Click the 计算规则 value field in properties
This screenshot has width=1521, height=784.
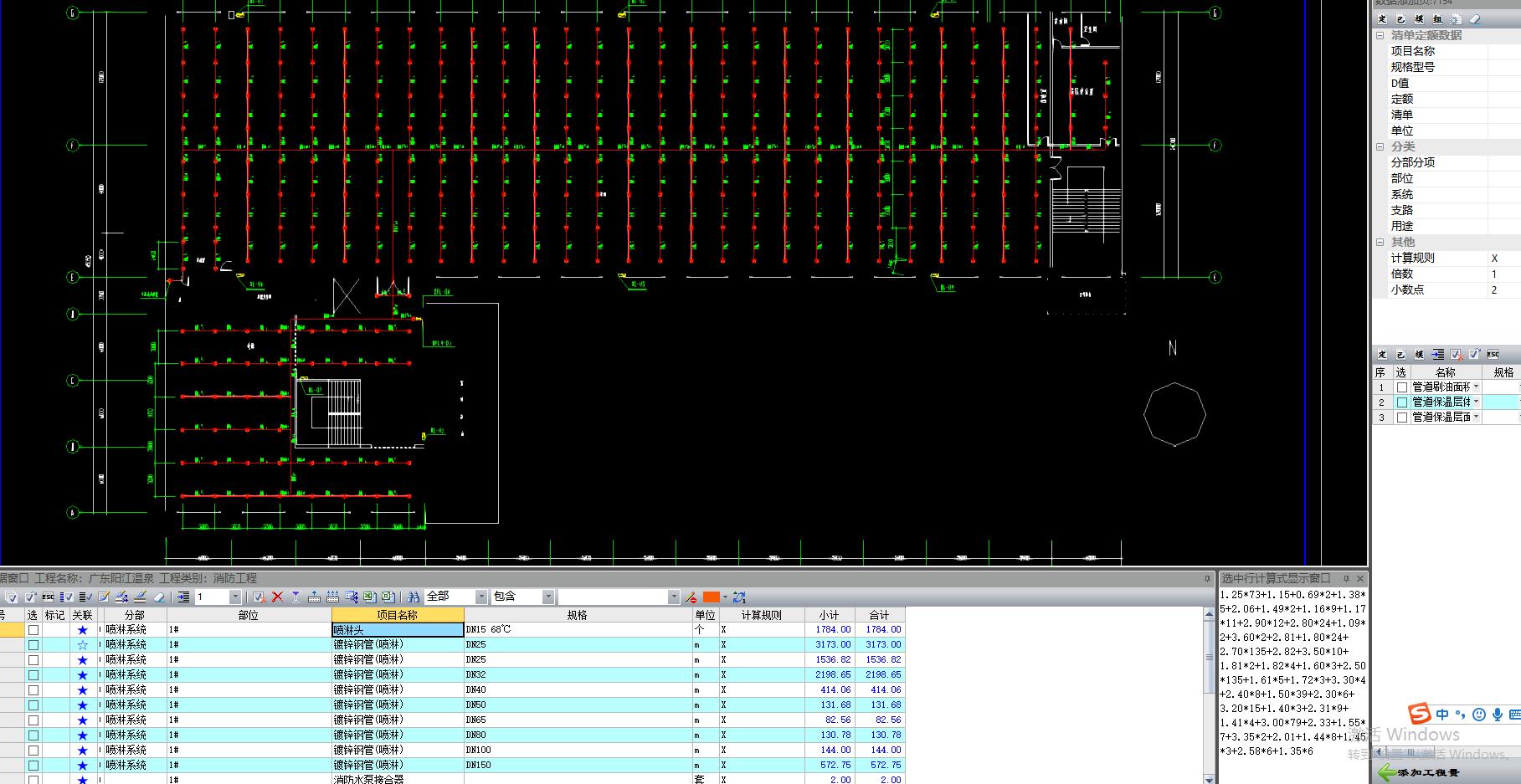coord(1503,258)
